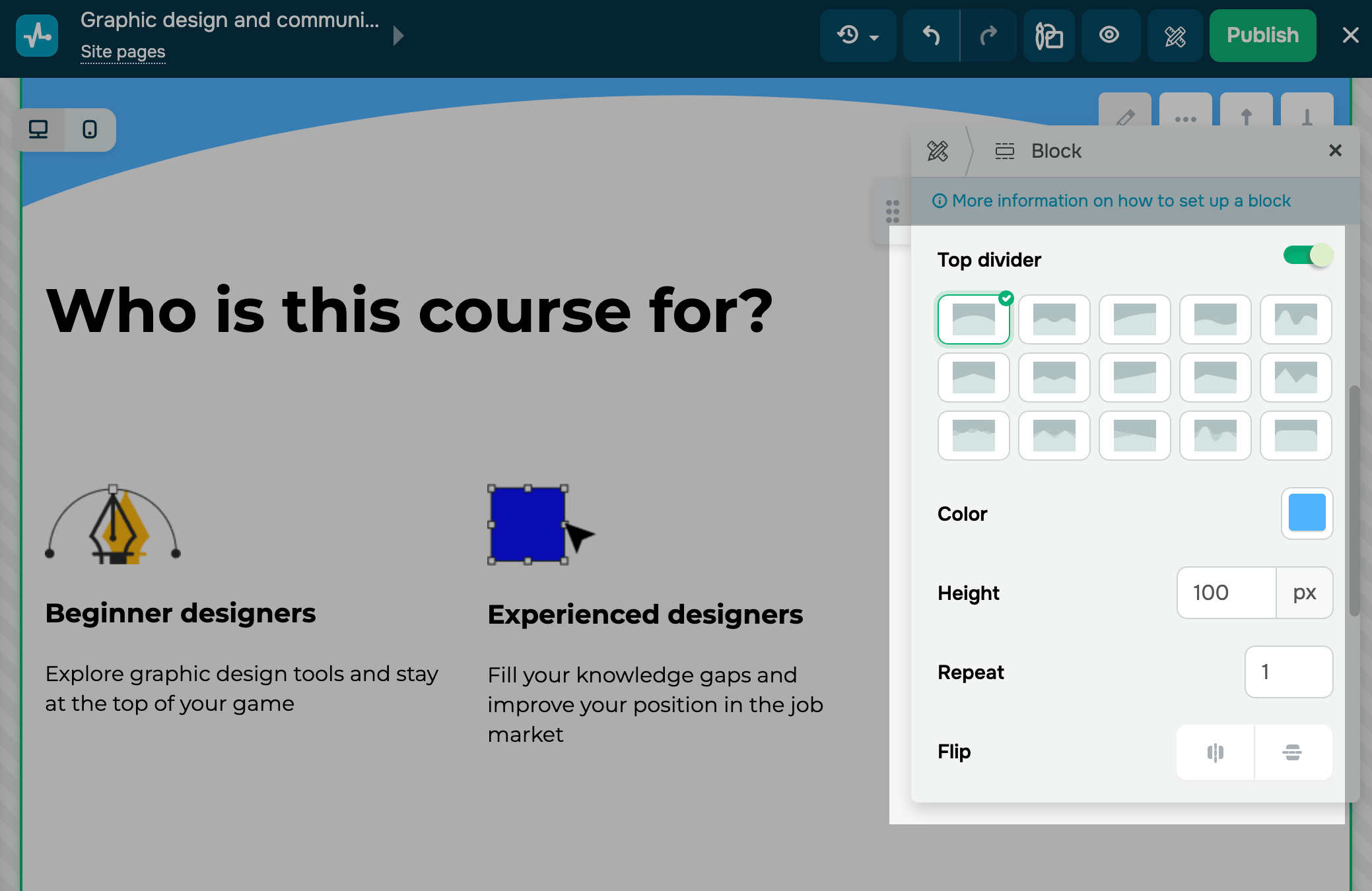This screenshot has height=891, width=1372.
Task: Open the px unit selector for Height
Action: pyautogui.click(x=1304, y=593)
